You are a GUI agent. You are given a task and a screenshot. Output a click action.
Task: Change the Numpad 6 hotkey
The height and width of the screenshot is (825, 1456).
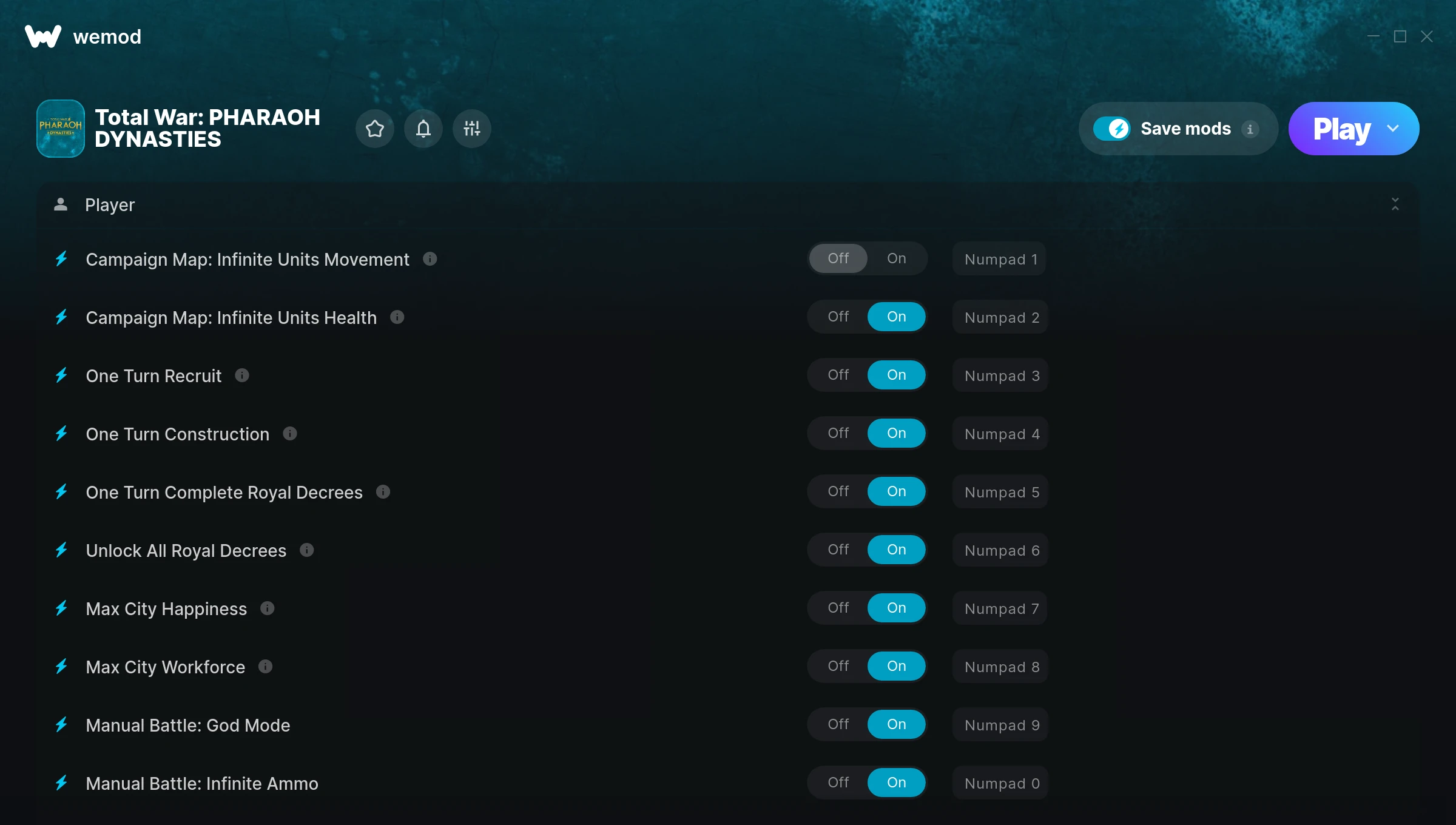point(1001,550)
